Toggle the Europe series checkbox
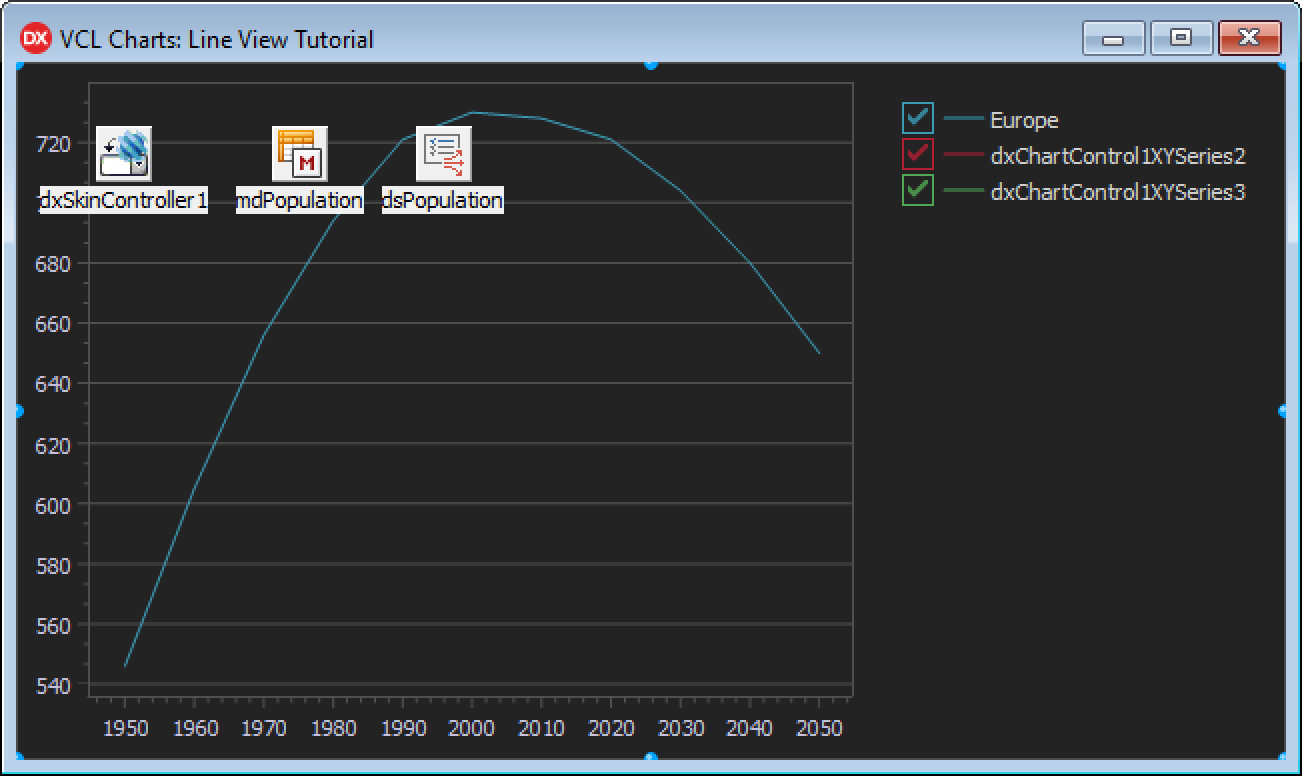The width and height of the screenshot is (1302, 776). click(917, 119)
